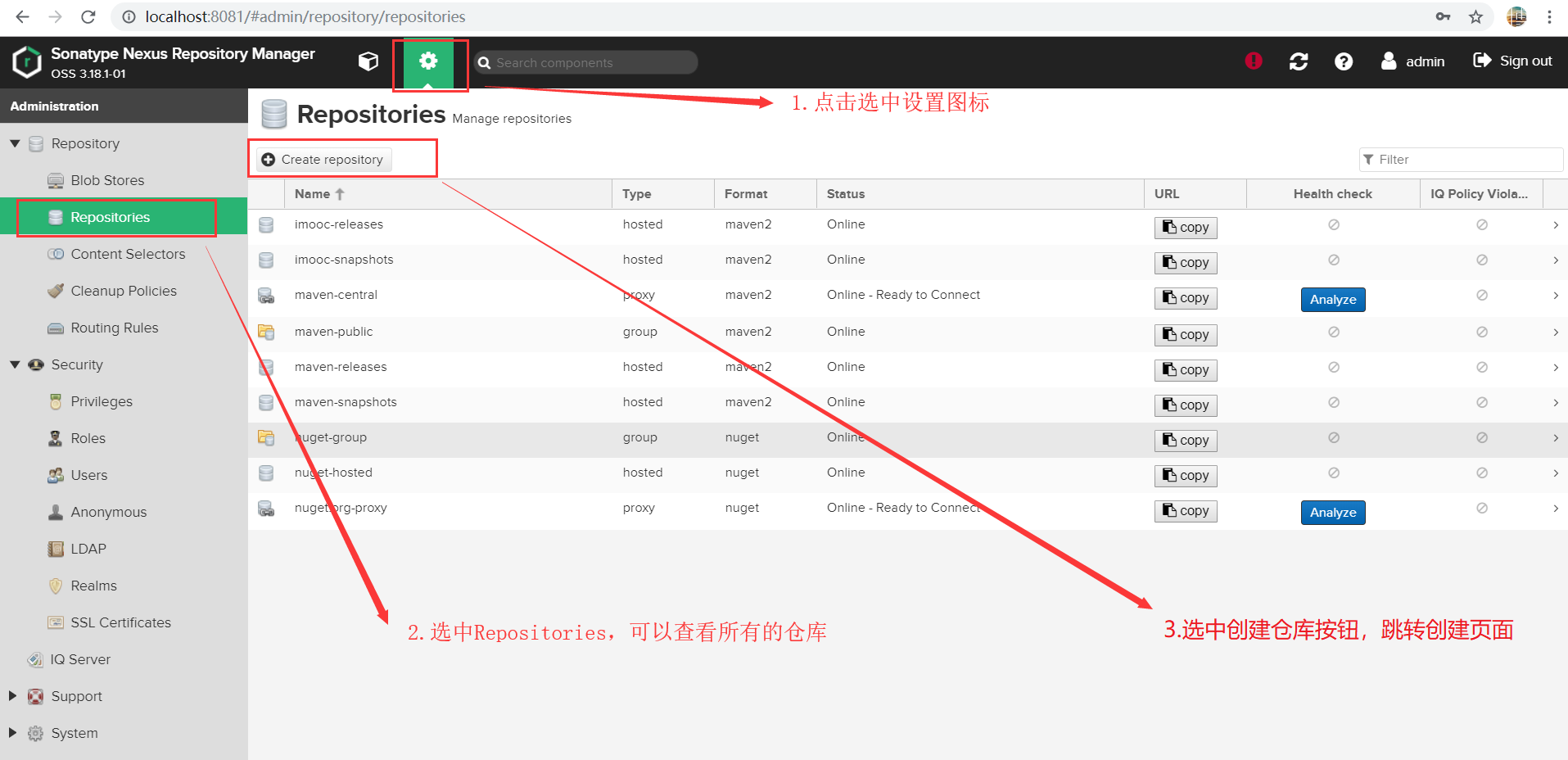This screenshot has width=1568, height=760.
Task: Click maven-public group folder icon
Action: tap(266, 332)
